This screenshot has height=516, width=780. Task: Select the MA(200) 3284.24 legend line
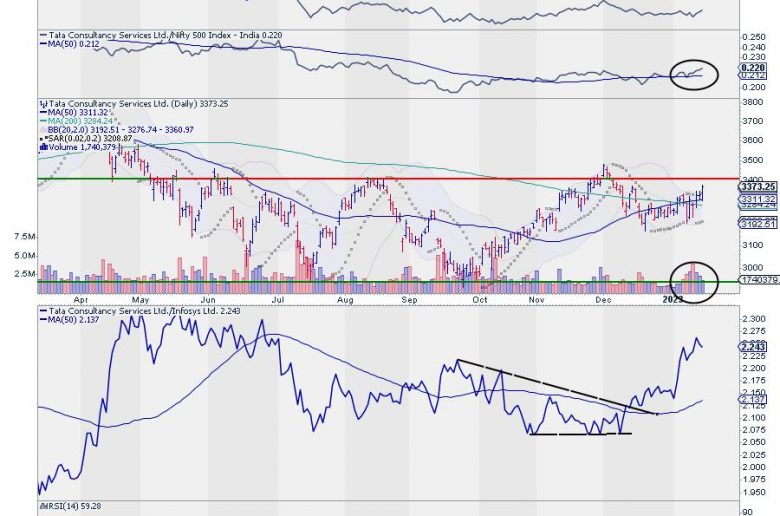pyautogui.click(x=79, y=121)
